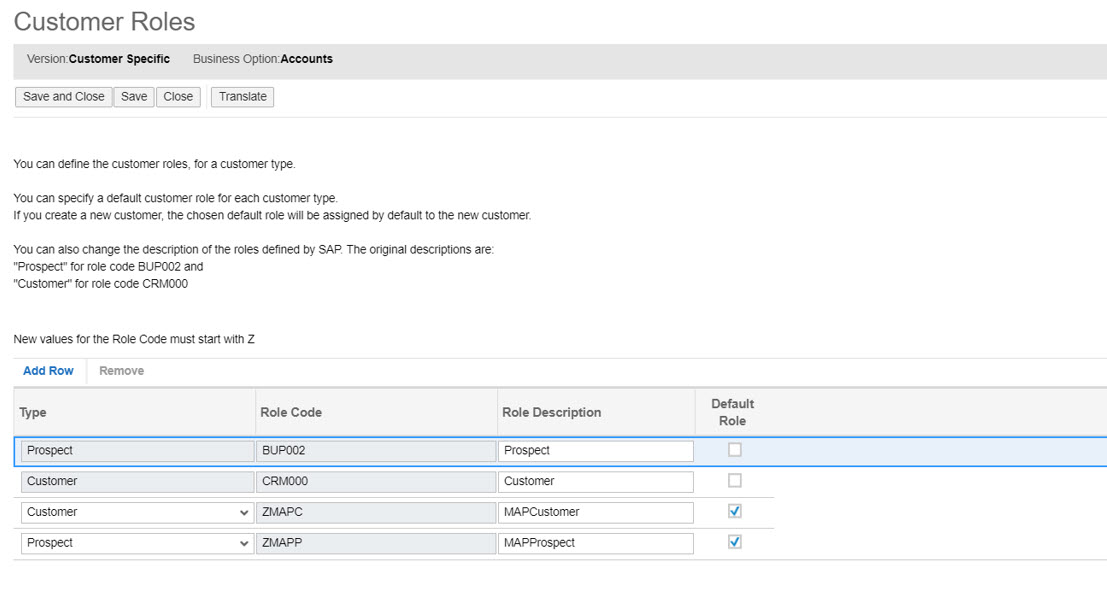The width and height of the screenshot is (1107, 606).
Task: Click the Remove row link
Action: [121, 371]
